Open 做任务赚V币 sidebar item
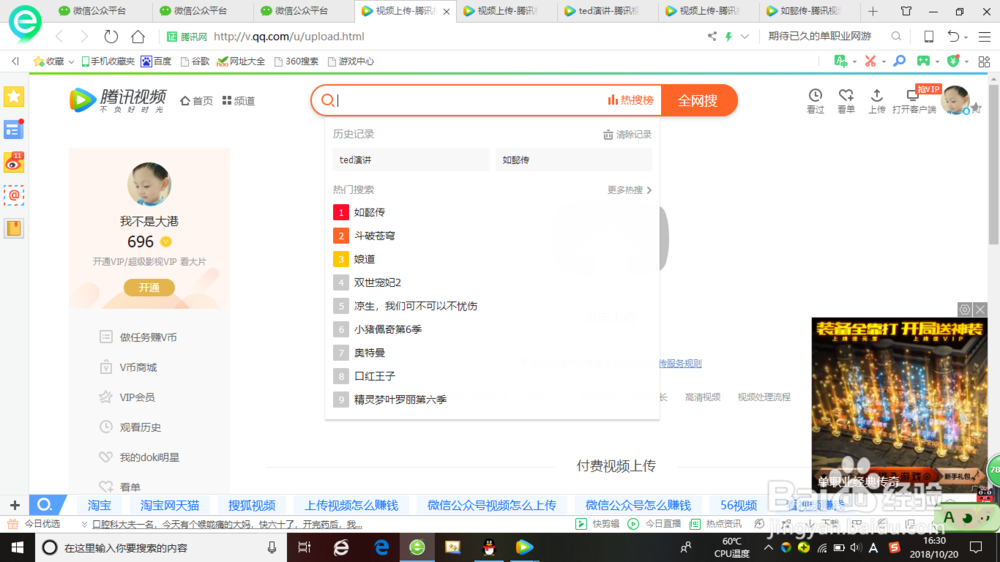This screenshot has width=1000, height=562. pyautogui.click(x=138, y=337)
